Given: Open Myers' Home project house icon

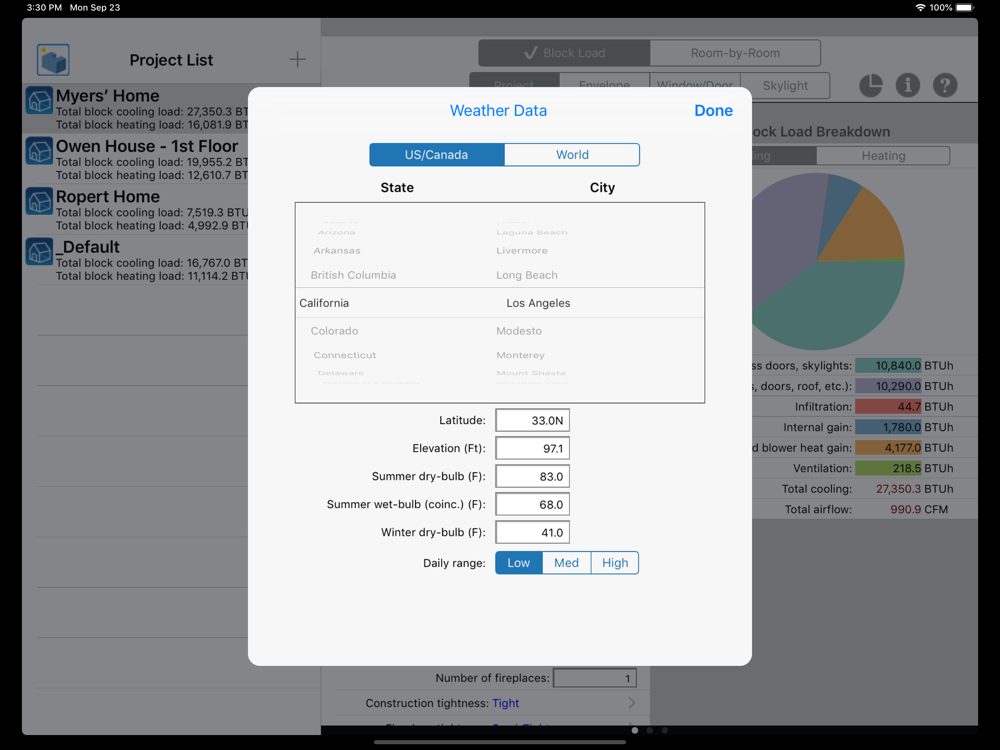Looking at the screenshot, I should point(40,101).
